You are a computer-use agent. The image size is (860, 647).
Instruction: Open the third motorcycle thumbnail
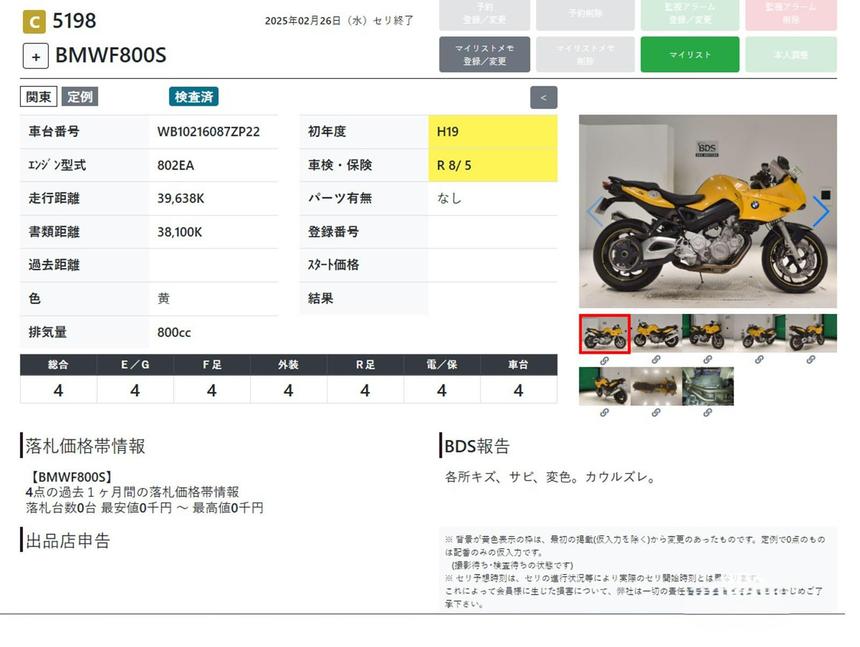pyautogui.click(x=708, y=334)
